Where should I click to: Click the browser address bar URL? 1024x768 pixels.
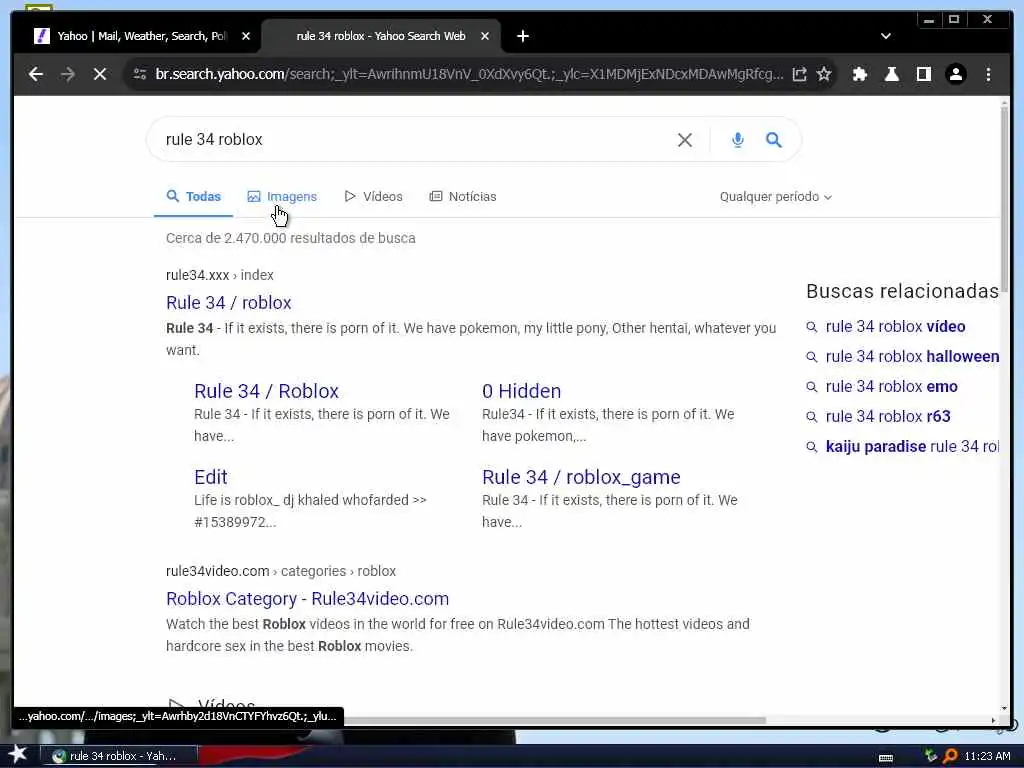pyautogui.click(x=469, y=74)
